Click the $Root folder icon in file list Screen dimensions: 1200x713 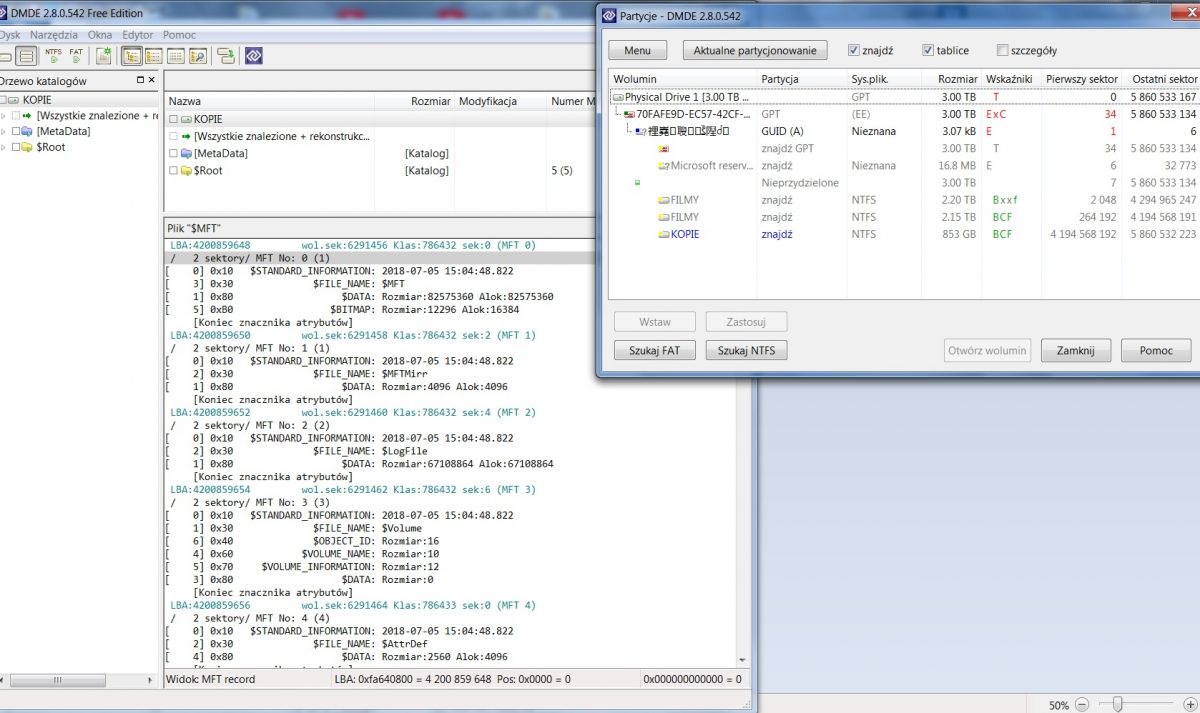[186, 170]
